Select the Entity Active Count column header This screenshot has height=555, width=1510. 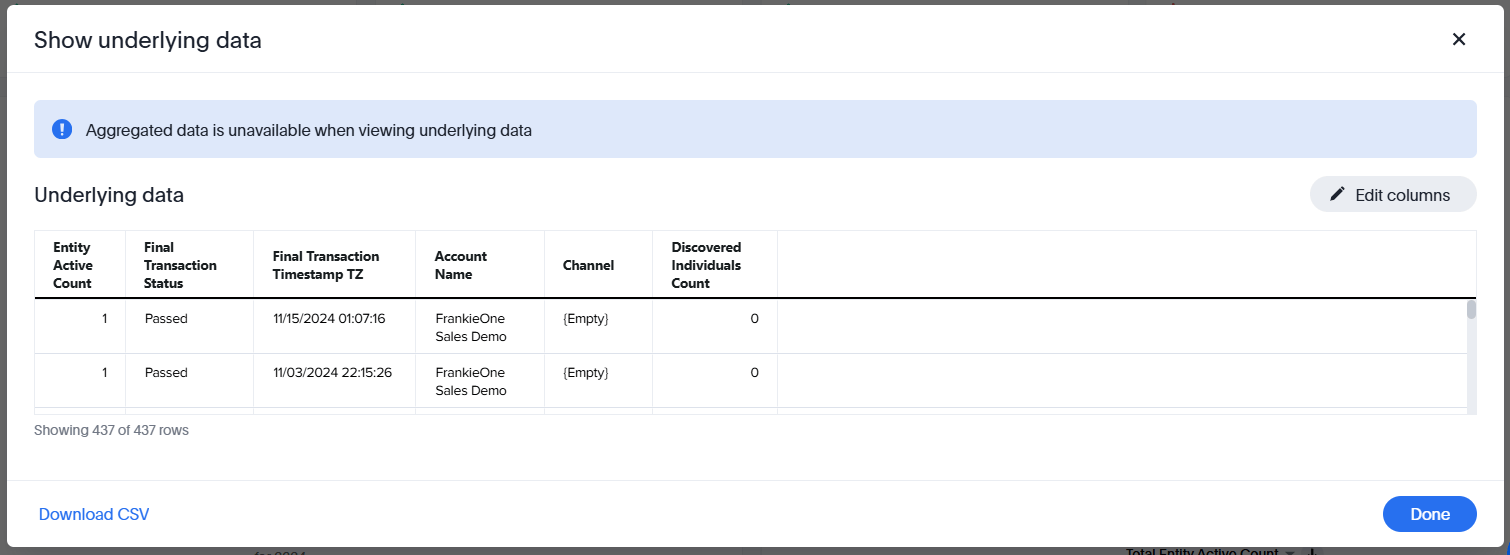pos(73,265)
